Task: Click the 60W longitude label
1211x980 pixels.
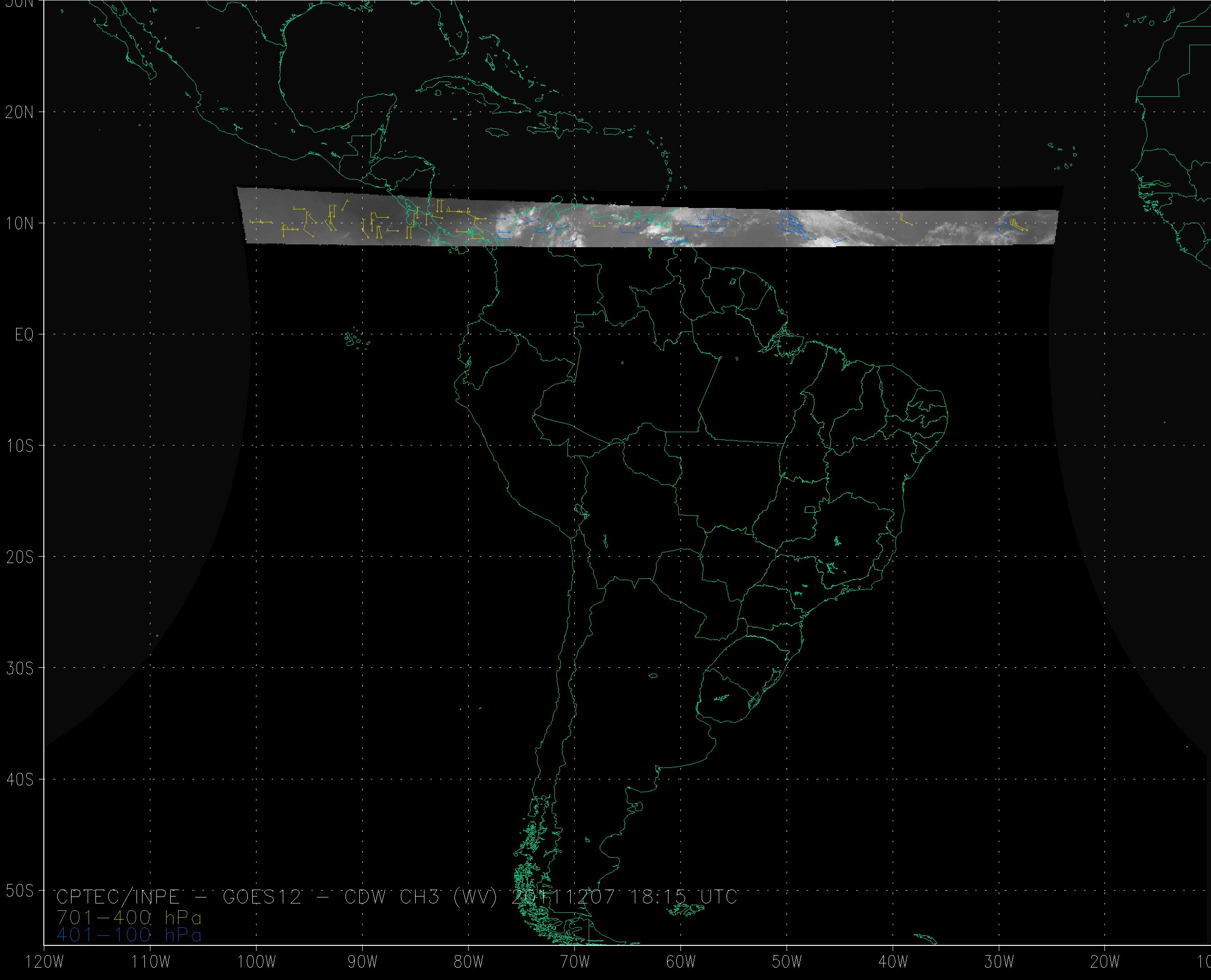Action: point(681,962)
